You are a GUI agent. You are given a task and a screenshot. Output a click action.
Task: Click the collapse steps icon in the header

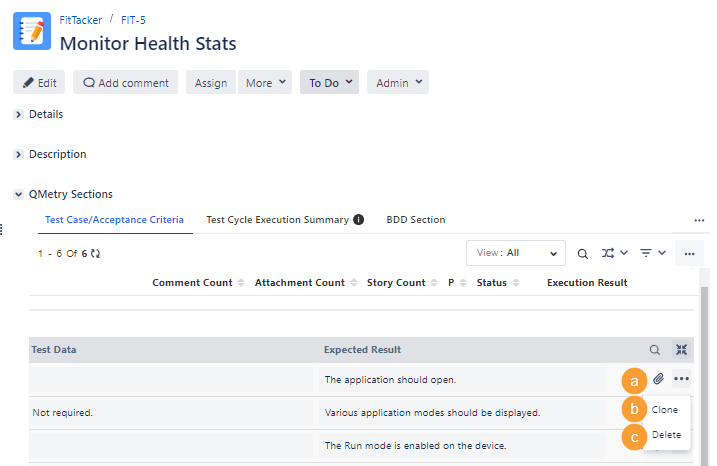pos(682,350)
